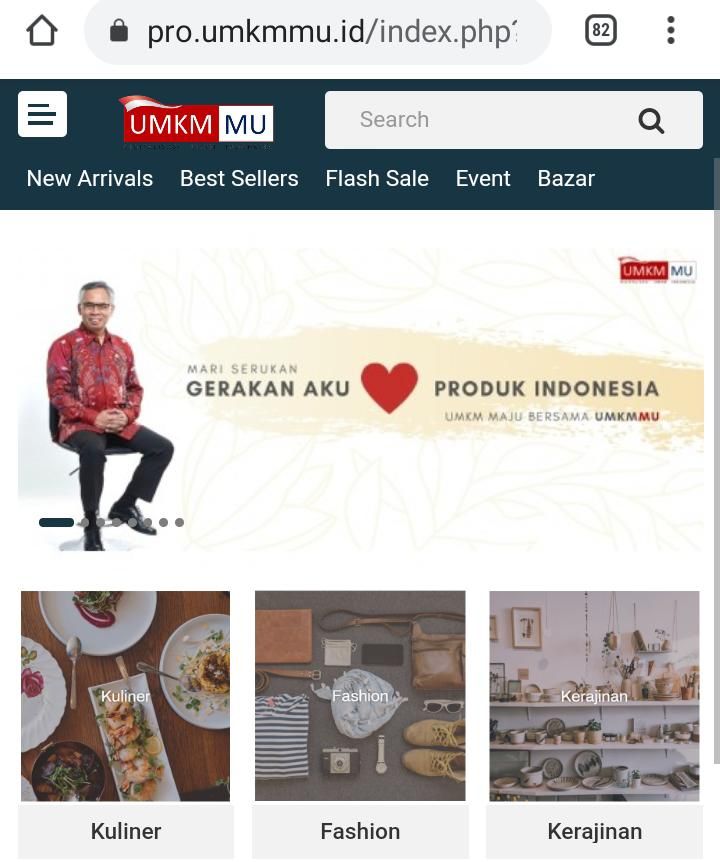The image size is (720, 862).
Task: Open the Event menu item
Action: (483, 179)
